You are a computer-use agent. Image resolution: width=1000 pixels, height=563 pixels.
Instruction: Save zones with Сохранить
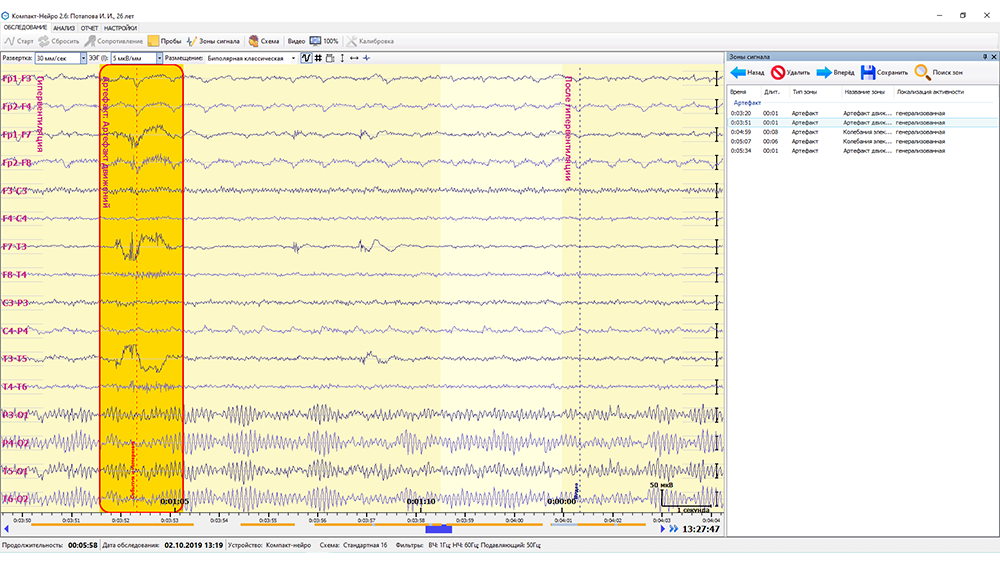tap(884, 73)
